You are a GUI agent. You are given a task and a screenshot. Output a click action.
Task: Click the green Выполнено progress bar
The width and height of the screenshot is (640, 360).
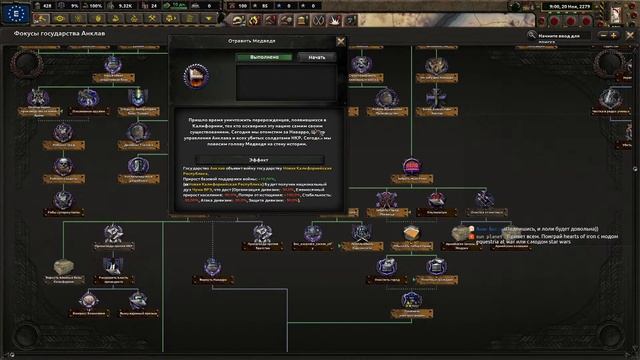pyautogui.click(x=264, y=57)
